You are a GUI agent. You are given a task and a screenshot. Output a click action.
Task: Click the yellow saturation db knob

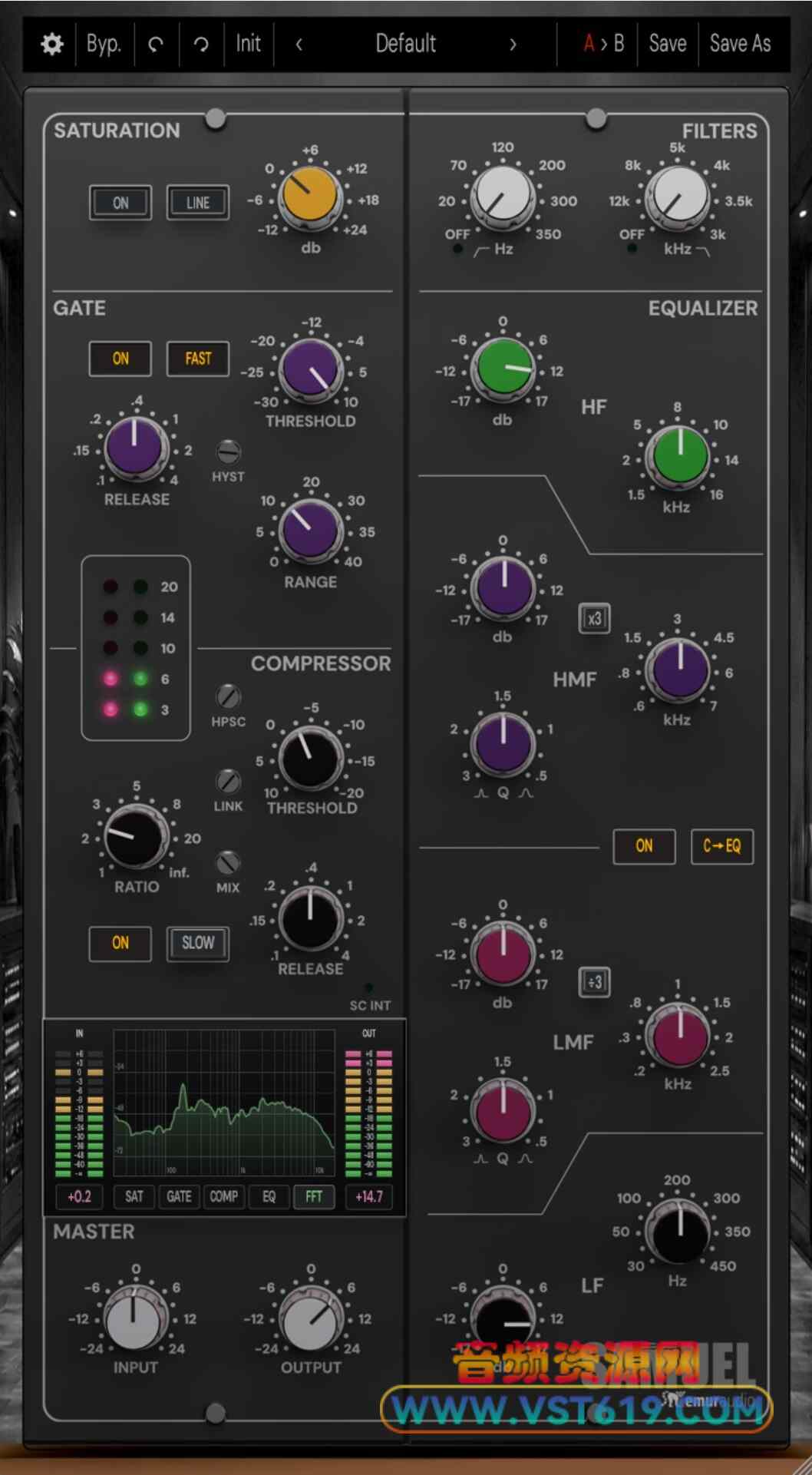coord(309,197)
